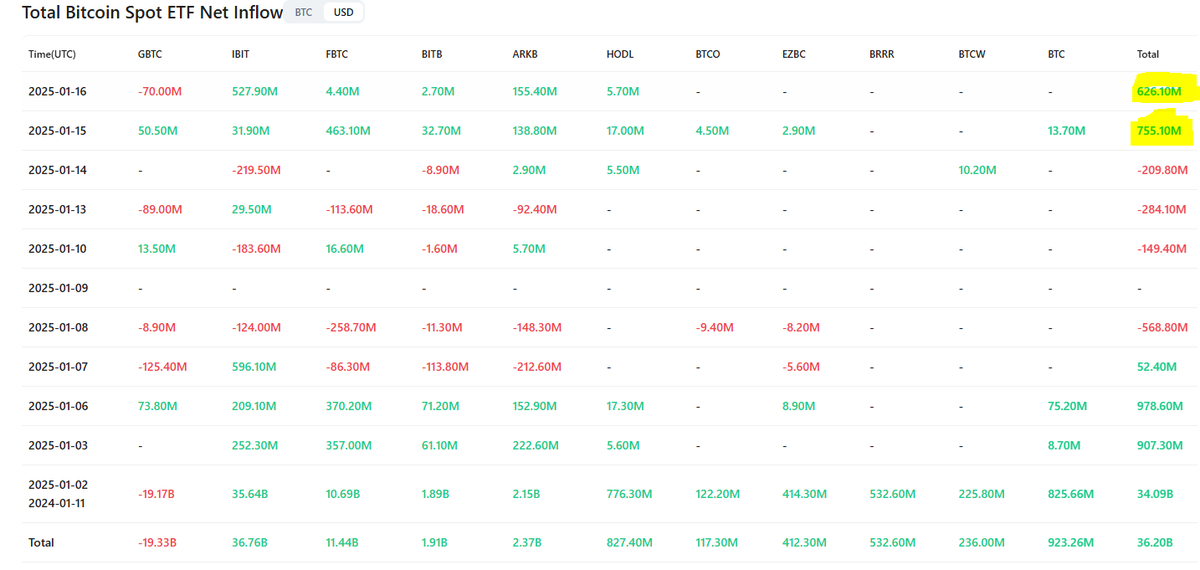Click the 527.90M IBIT inflow value

[x=254, y=91]
